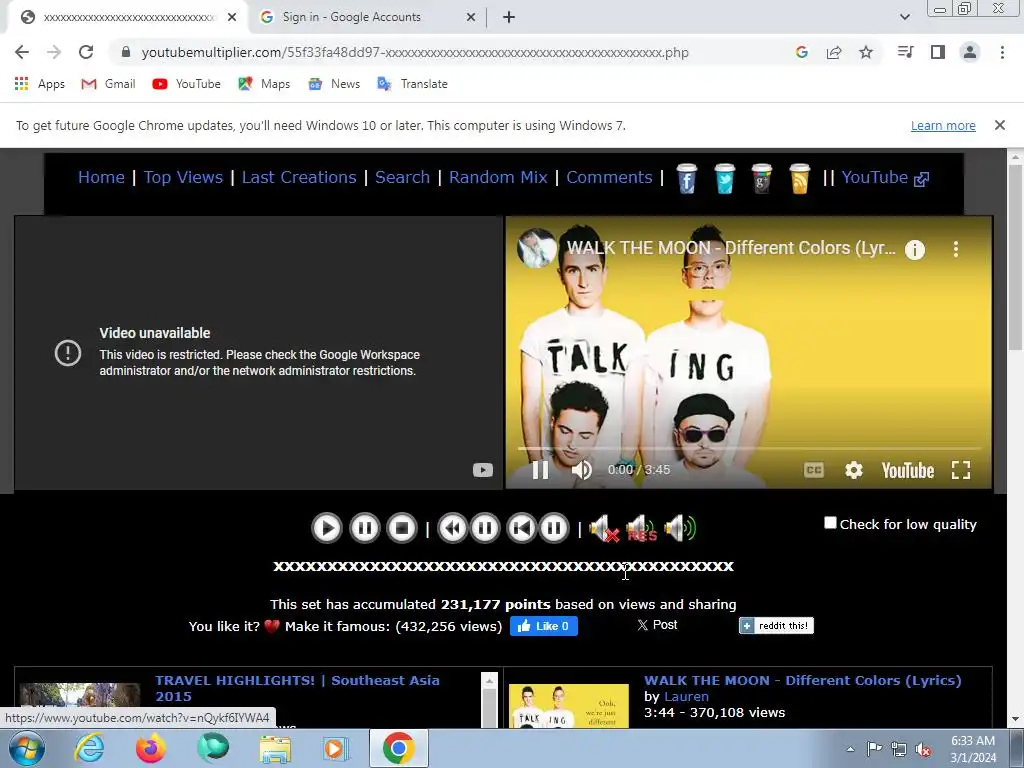Open Comments link
This screenshot has height=768, width=1024.
click(609, 177)
